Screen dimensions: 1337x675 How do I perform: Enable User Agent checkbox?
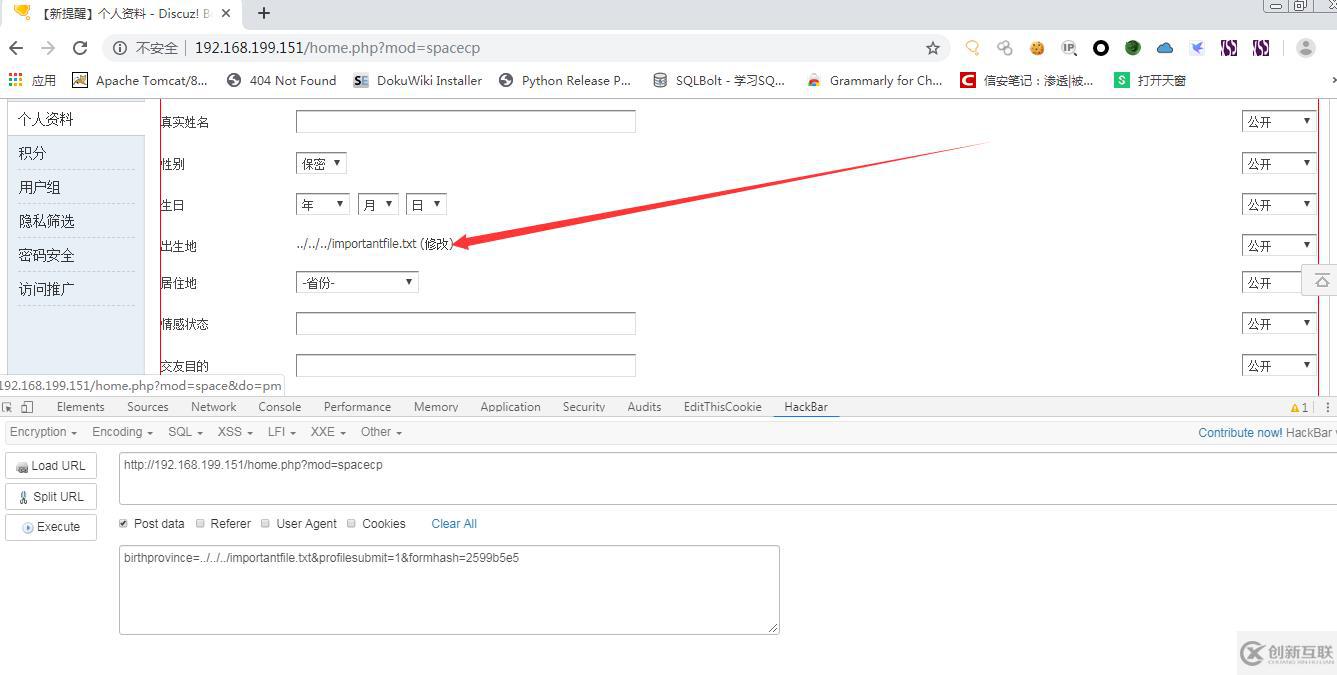pos(265,523)
